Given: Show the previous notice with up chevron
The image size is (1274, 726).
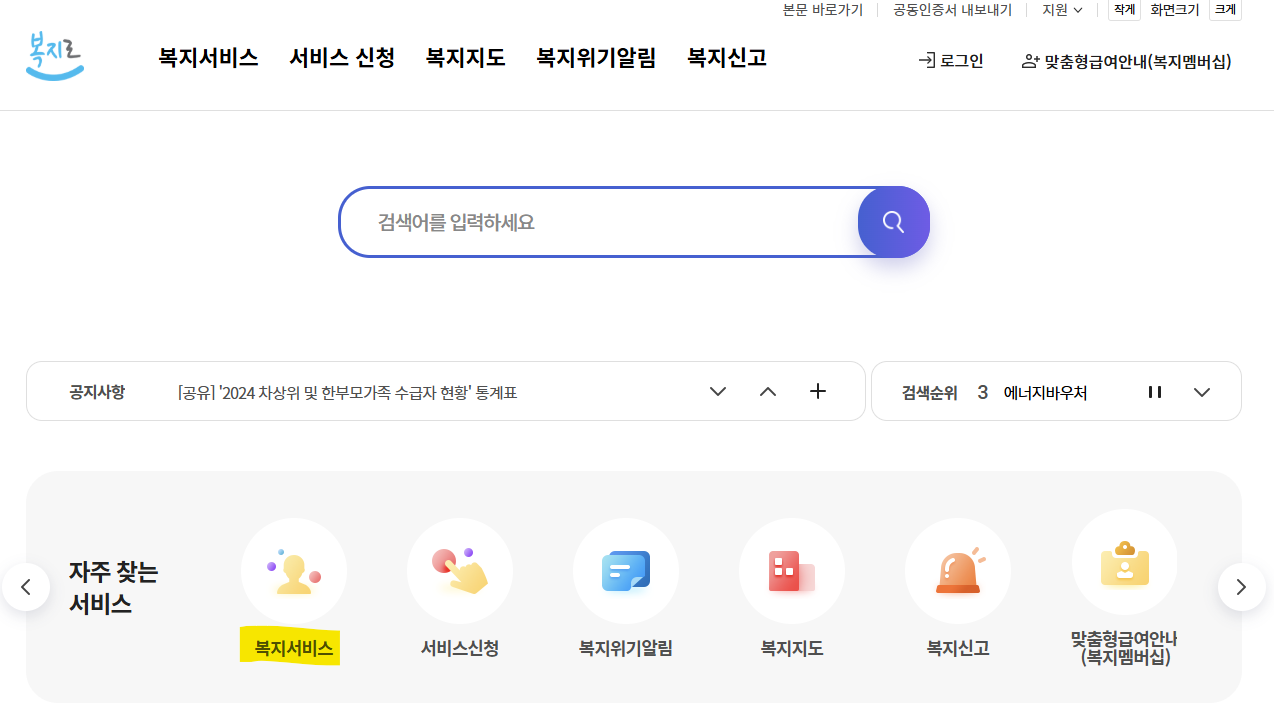Looking at the screenshot, I should (768, 391).
